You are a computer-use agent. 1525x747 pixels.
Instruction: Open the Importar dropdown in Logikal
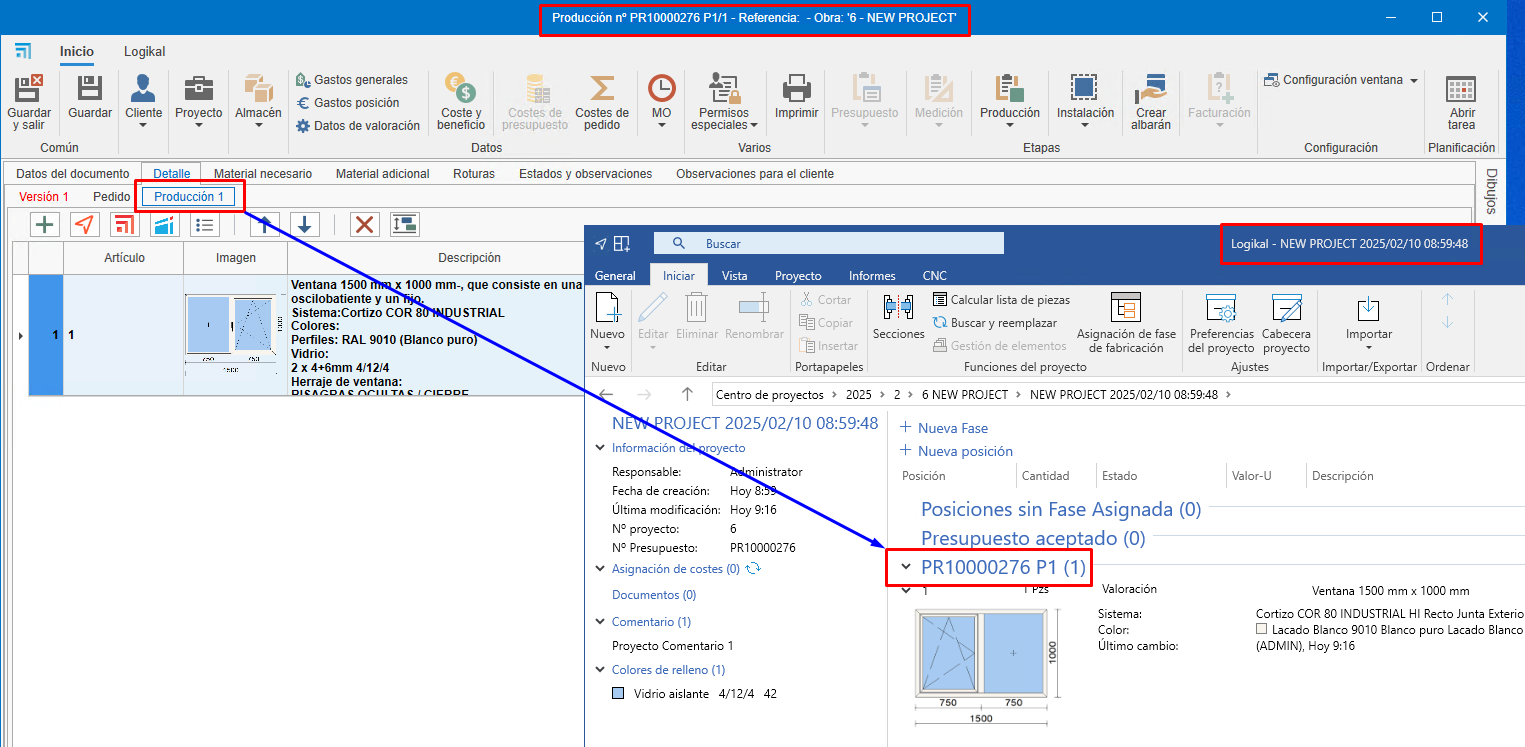pos(1368,348)
